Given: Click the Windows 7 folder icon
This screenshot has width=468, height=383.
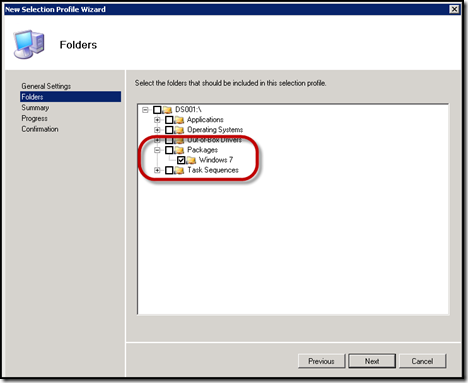Looking at the screenshot, I should click(x=191, y=160).
